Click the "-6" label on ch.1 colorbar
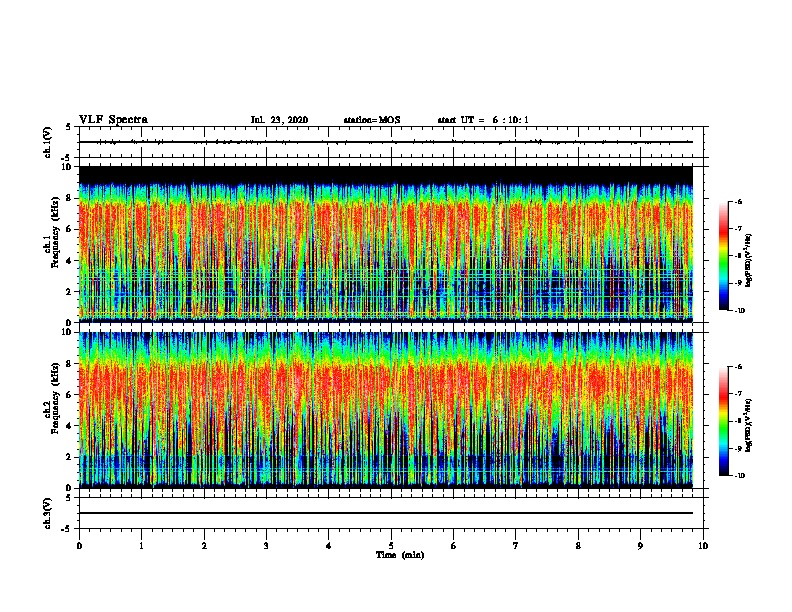This screenshot has width=792, height=612. [738, 201]
